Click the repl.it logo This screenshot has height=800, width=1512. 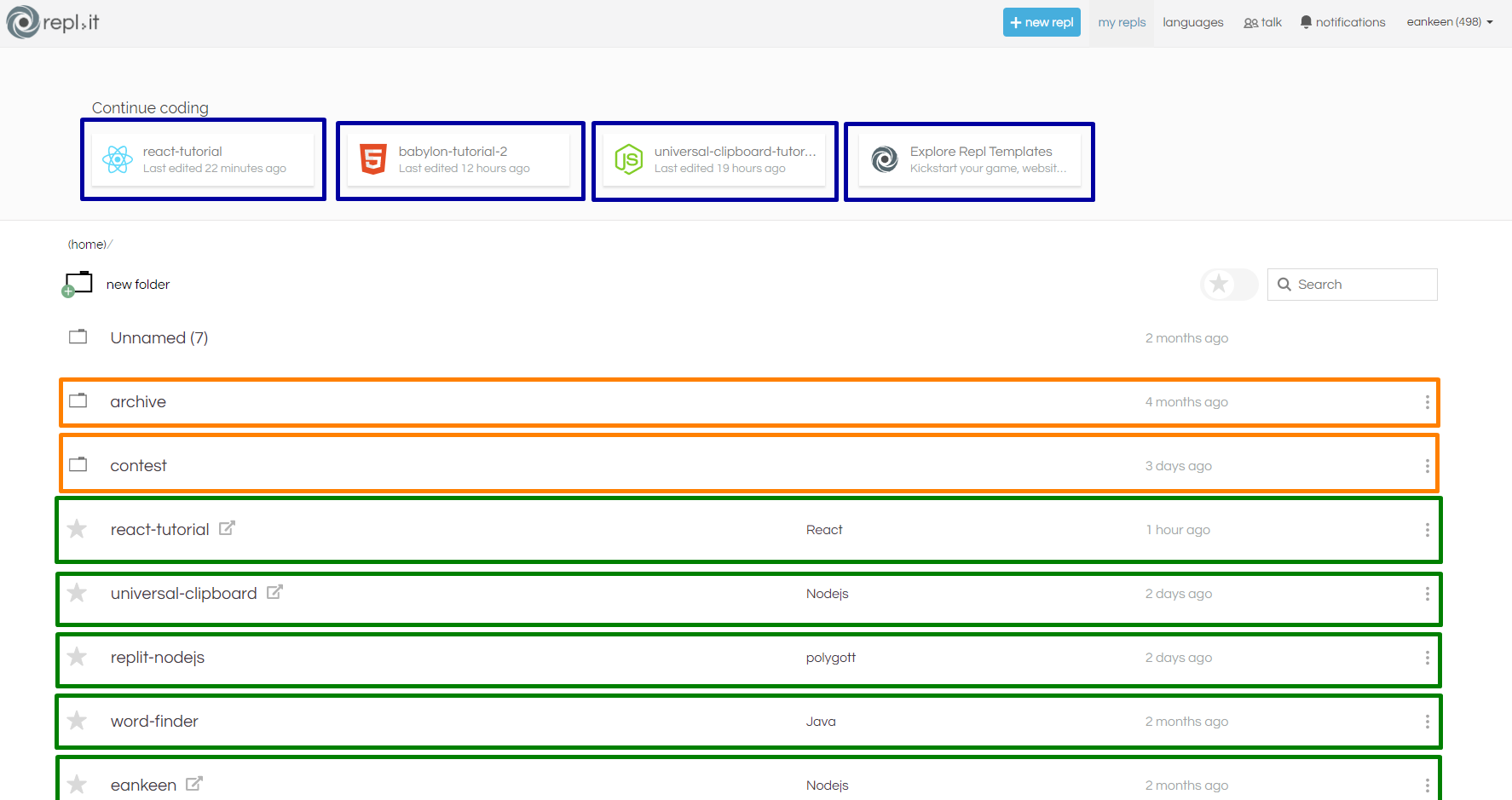(x=53, y=22)
